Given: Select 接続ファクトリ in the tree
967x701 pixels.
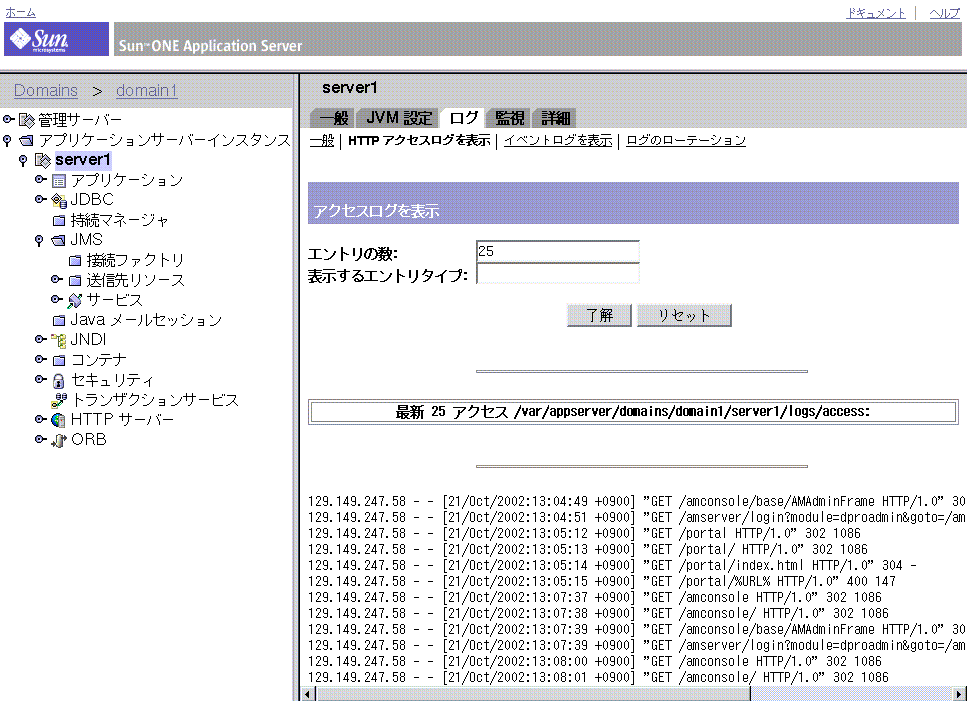Looking at the screenshot, I should tap(136, 261).
